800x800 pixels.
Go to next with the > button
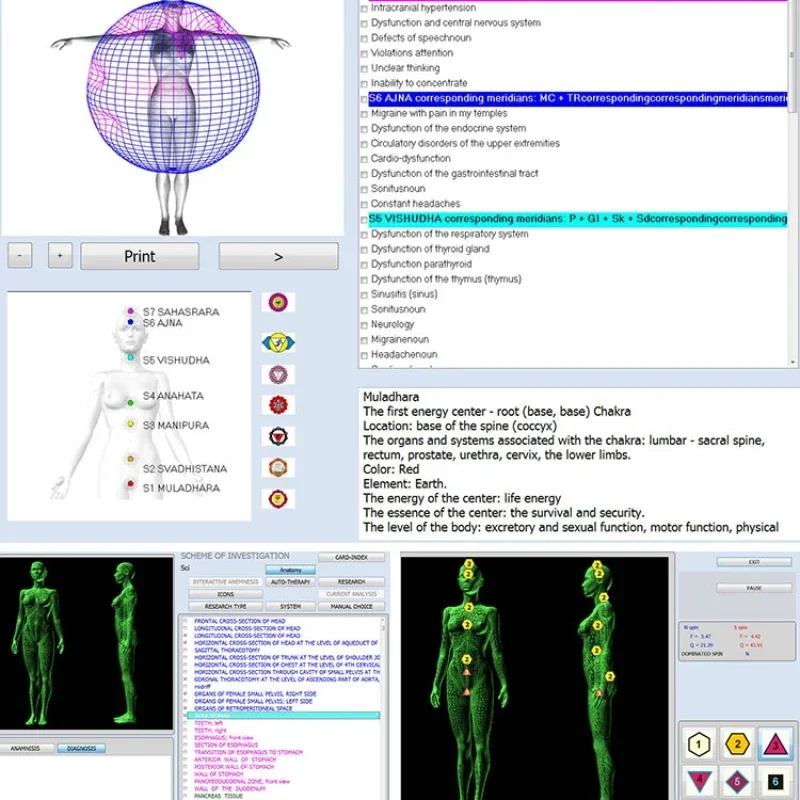(279, 256)
